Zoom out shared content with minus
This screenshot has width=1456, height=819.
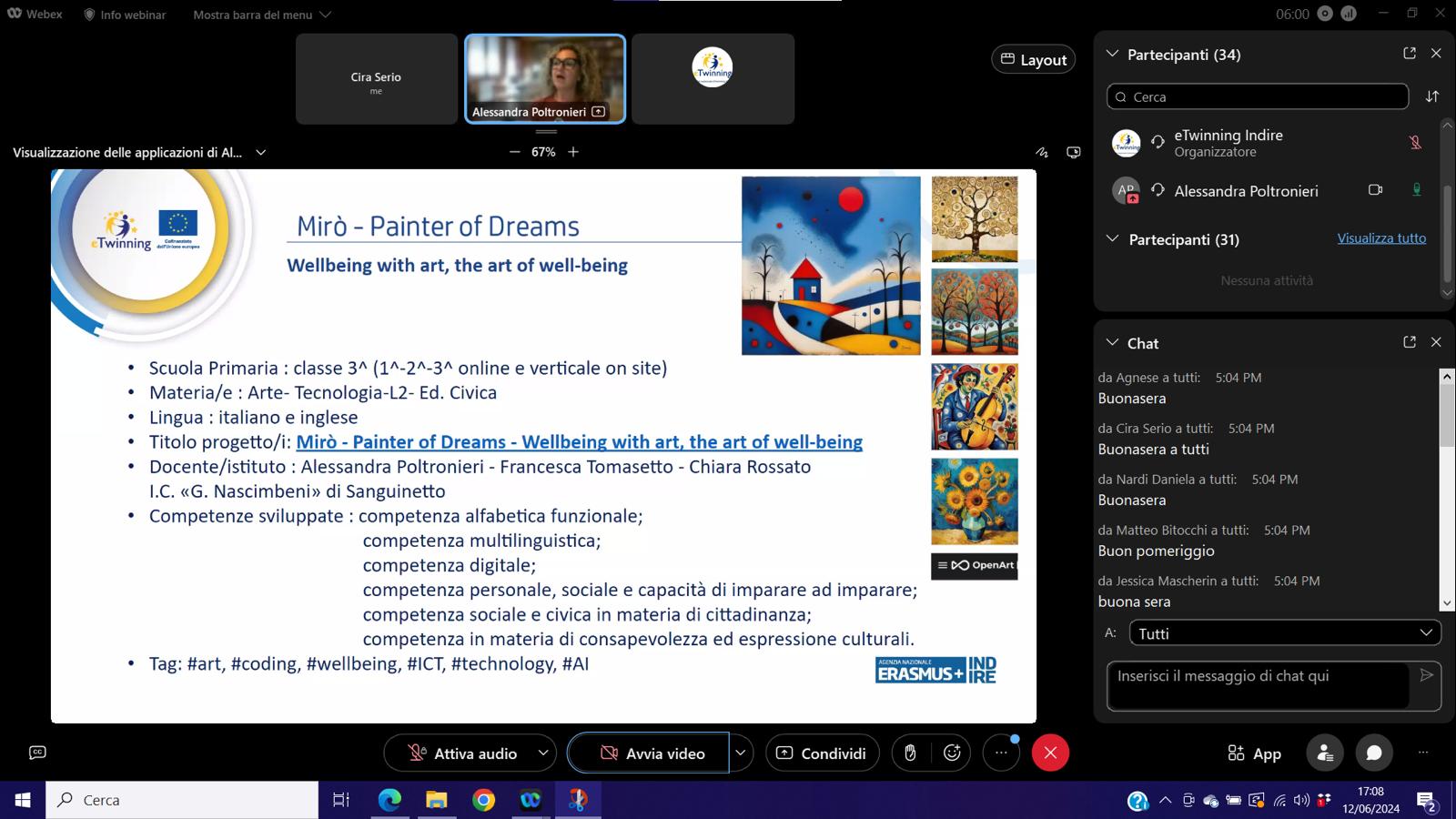(x=515, y=152)
